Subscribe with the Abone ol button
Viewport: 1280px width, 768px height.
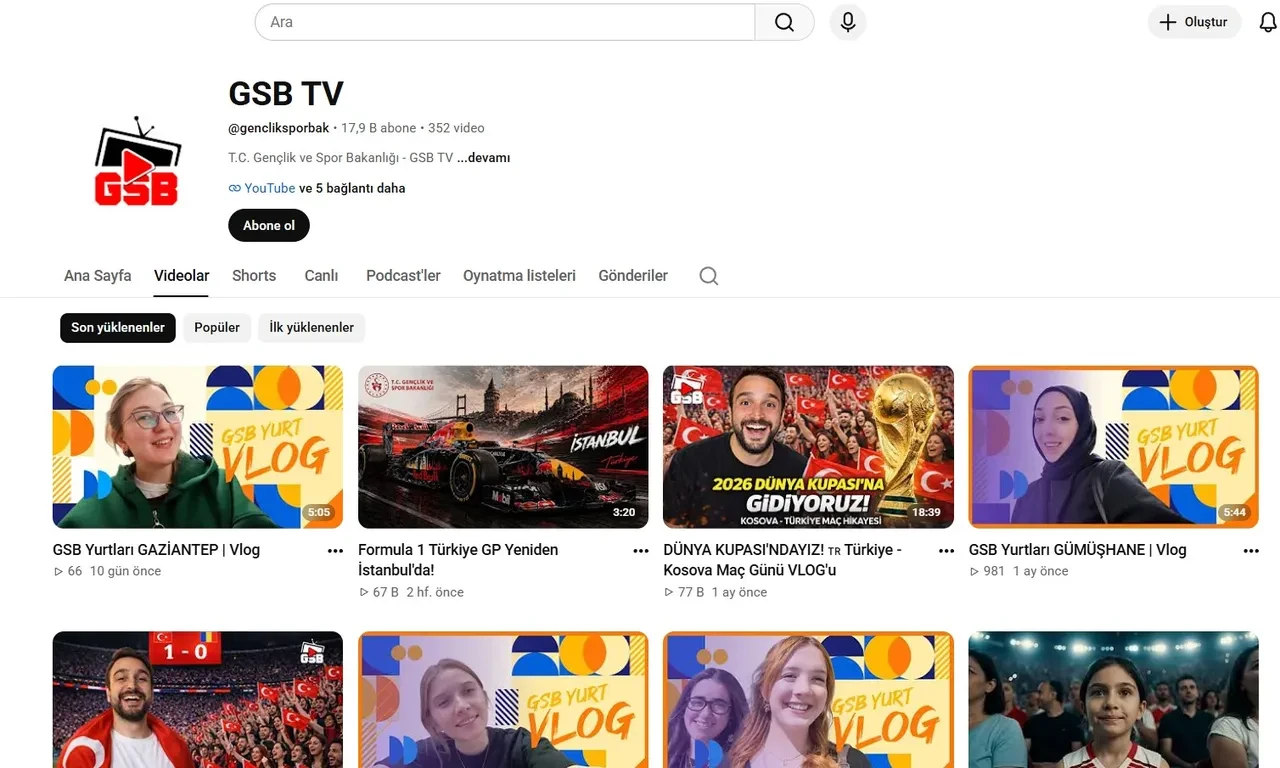[269, 225]
